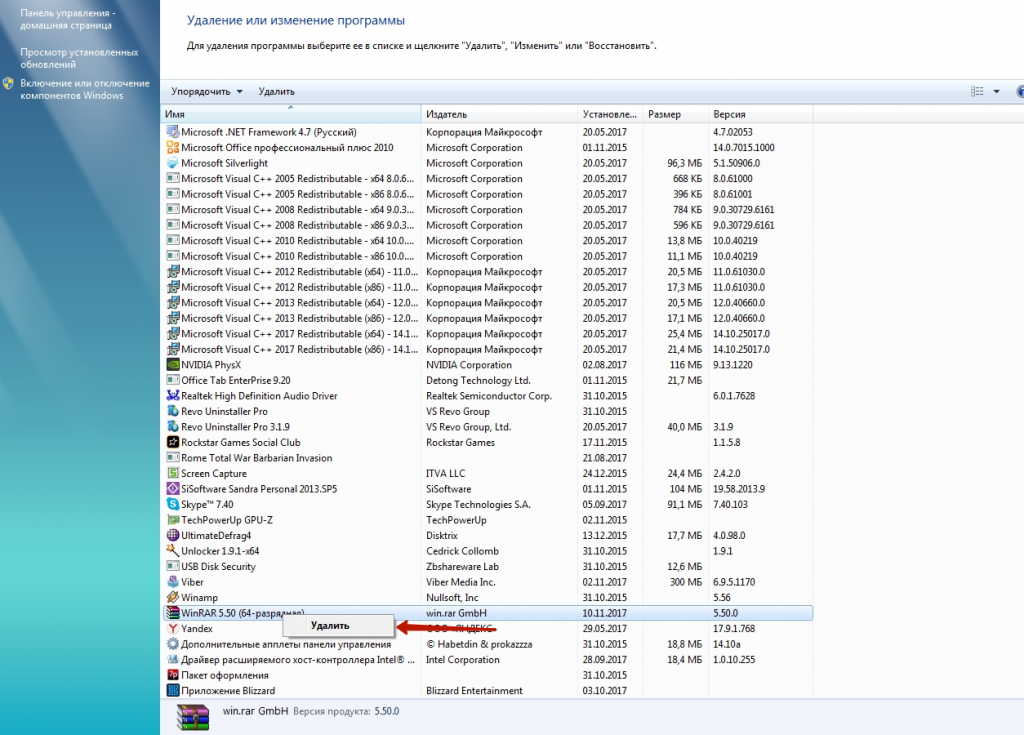Image resolution: width=1024 pixels, height=735 pixels.
Task: Choose Удалить in the context menu
Action: pyautogui.click(x=331, y=626)
